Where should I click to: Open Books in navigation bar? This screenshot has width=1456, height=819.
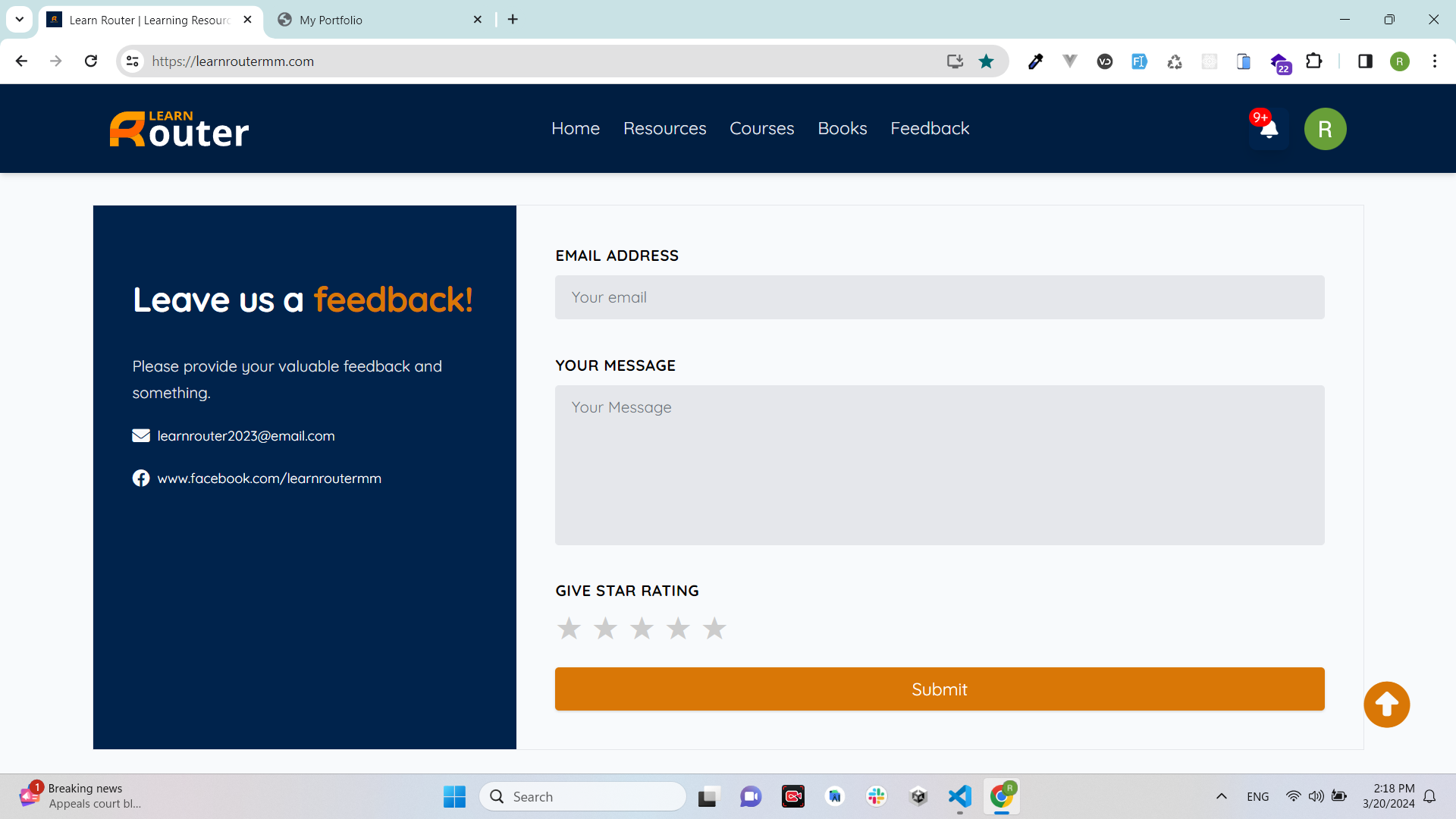click(842, 128)
